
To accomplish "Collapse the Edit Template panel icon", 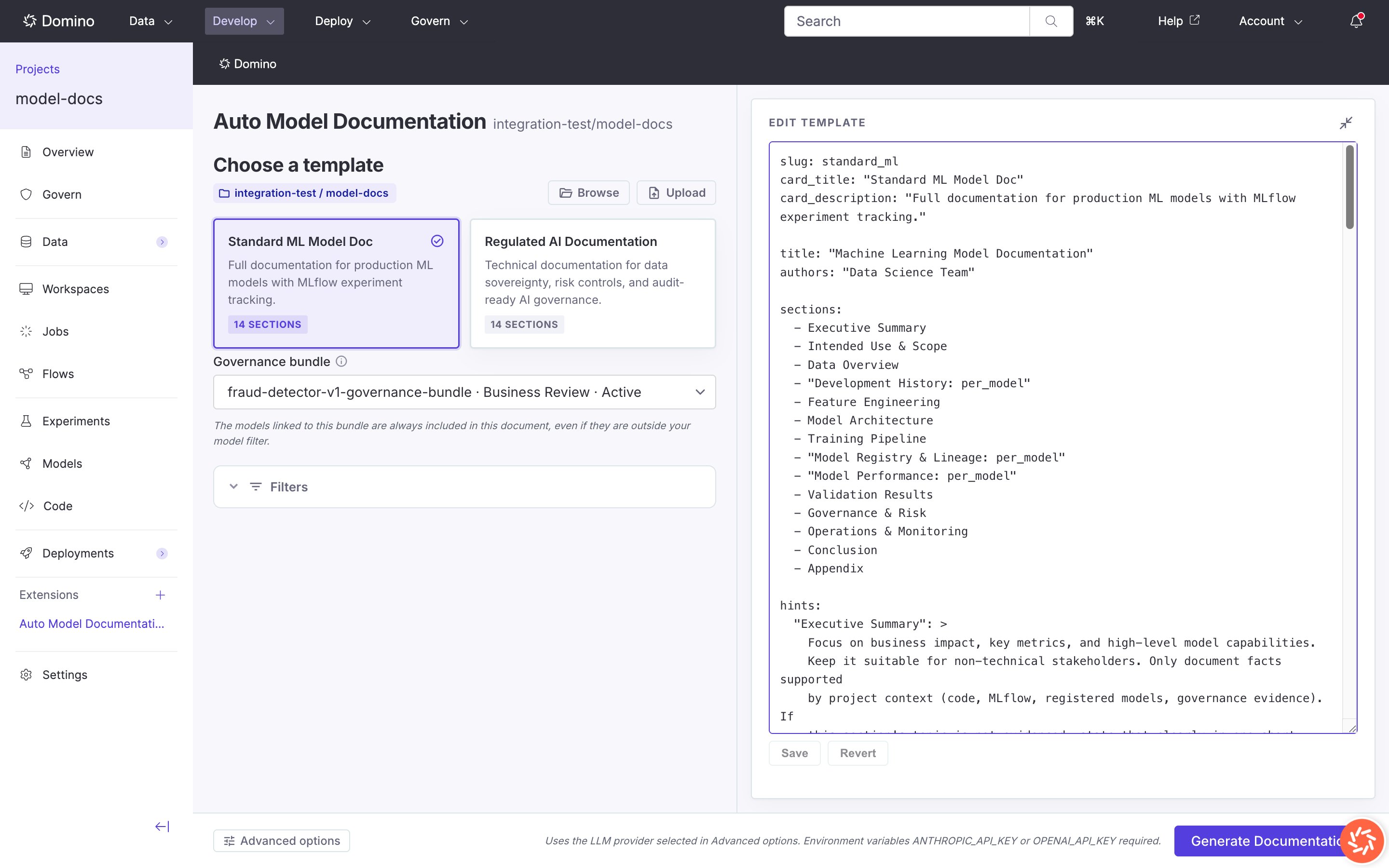I will pyautogui.click(x=1346, y=123).
